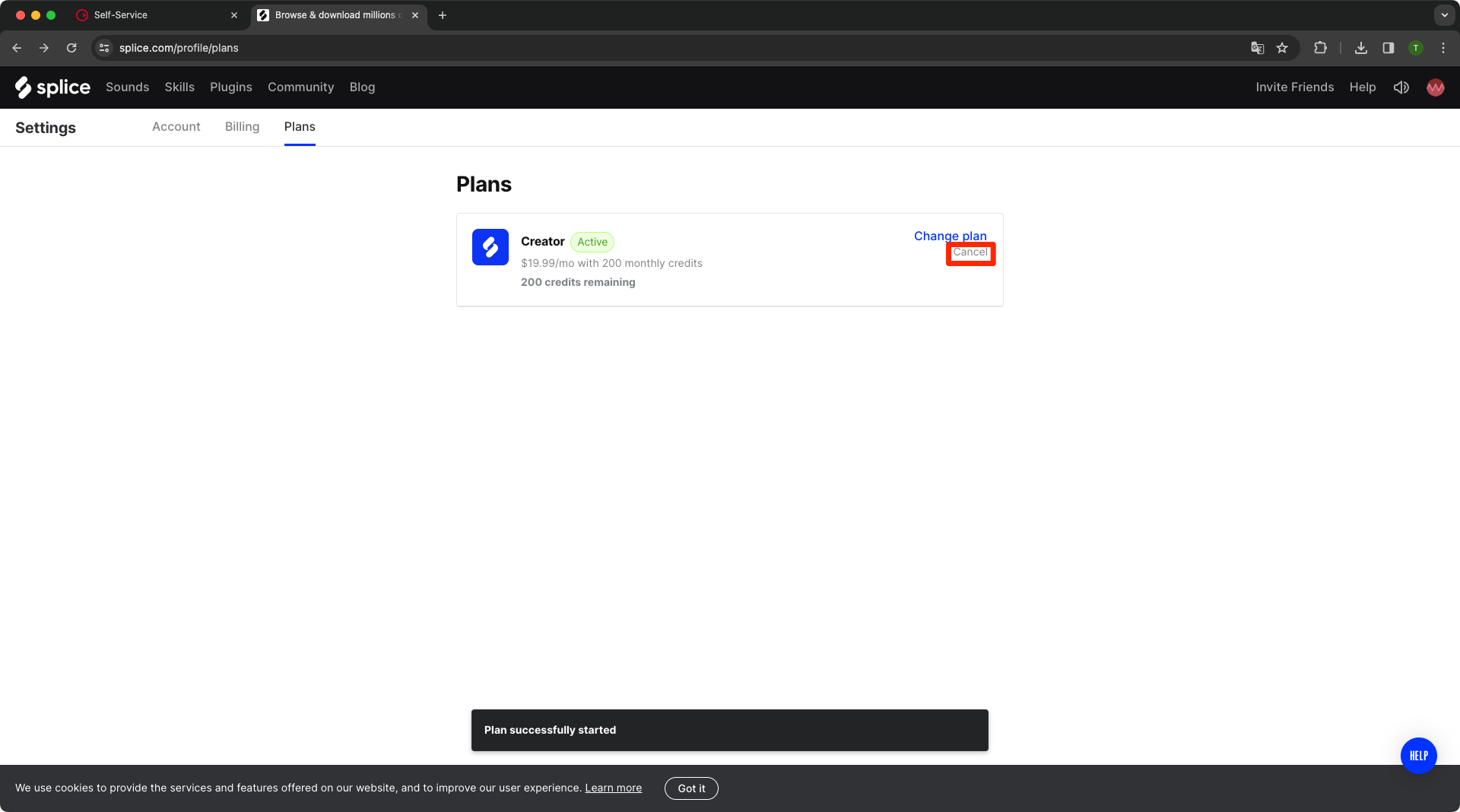
Task: Expand the tab search dropdown arrow
Action: 1444,15
